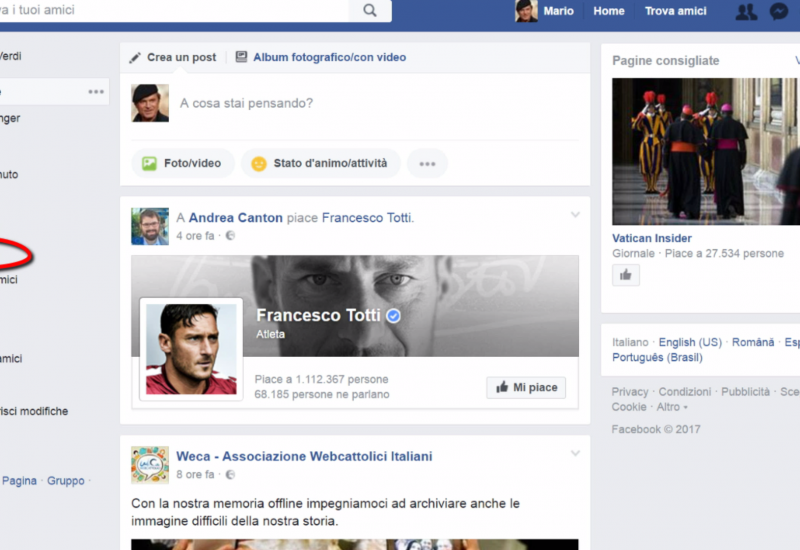Expand the Altro footer dropdown
800x550 pixels.
click(672, 407)
